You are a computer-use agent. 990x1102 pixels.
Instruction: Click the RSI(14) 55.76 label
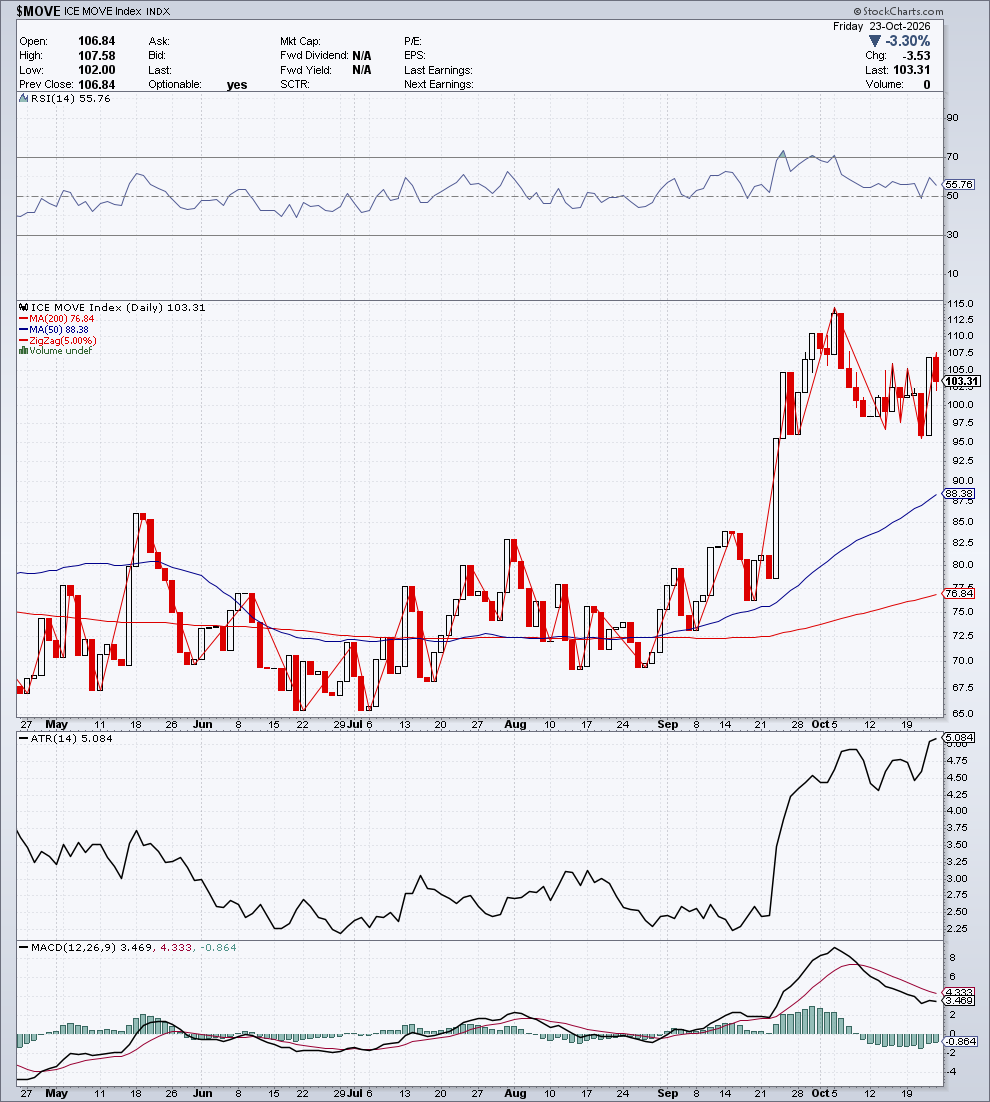(x=70, y=98)
